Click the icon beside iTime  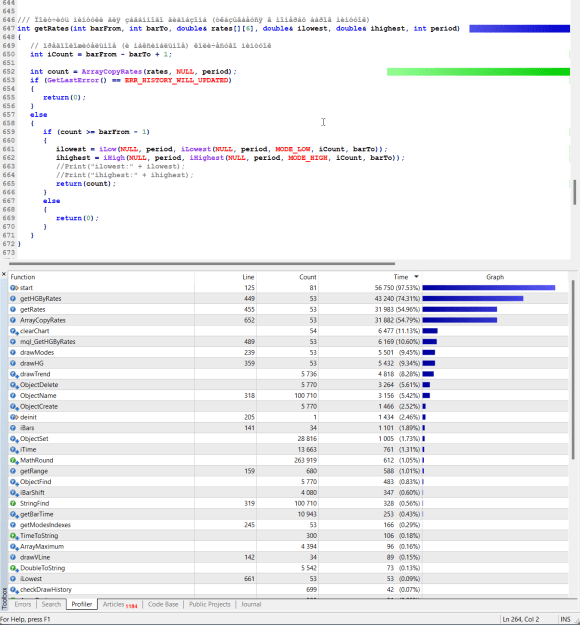coord(14,449)
